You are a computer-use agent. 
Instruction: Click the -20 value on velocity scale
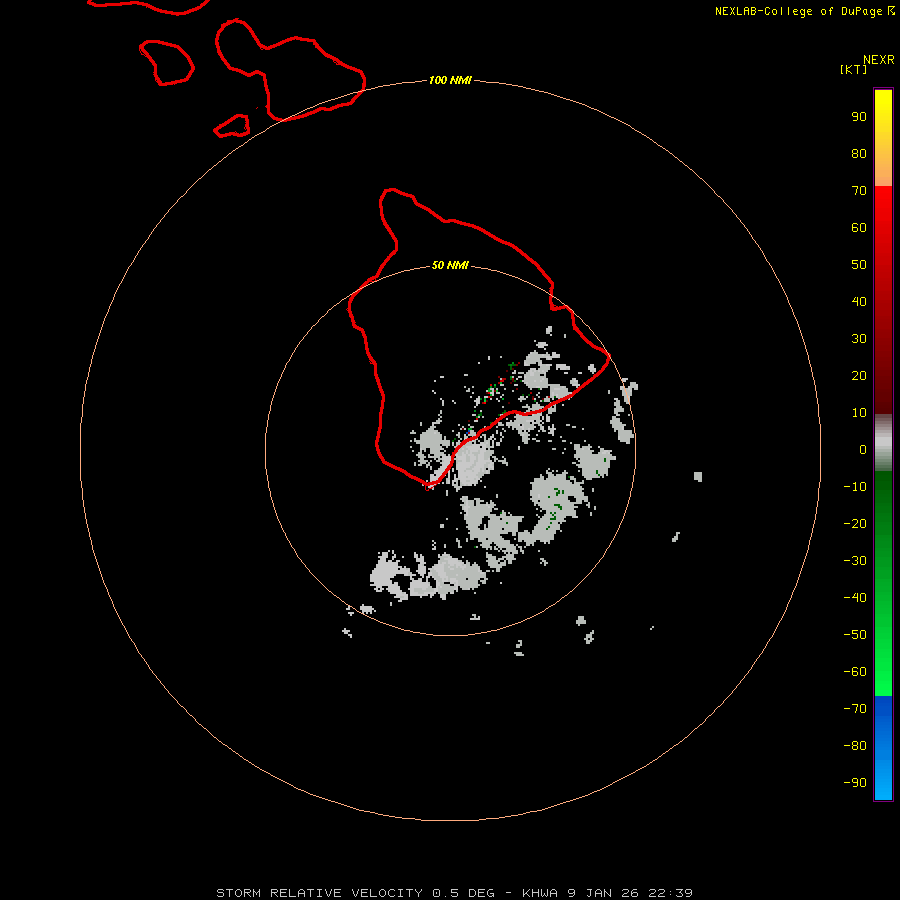tap(855, 524)
